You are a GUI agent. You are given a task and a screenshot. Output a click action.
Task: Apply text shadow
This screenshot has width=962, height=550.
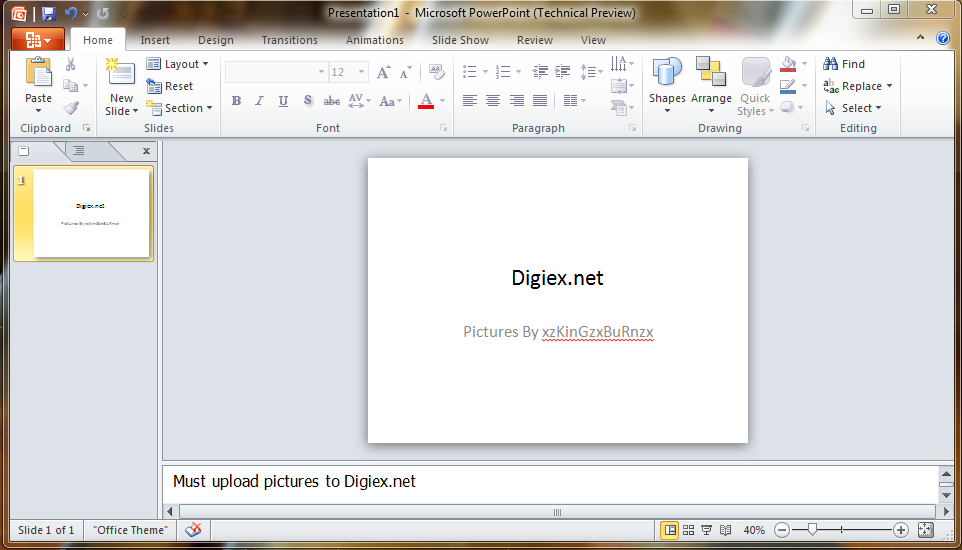pyautogui.click(x=308, y=101)
